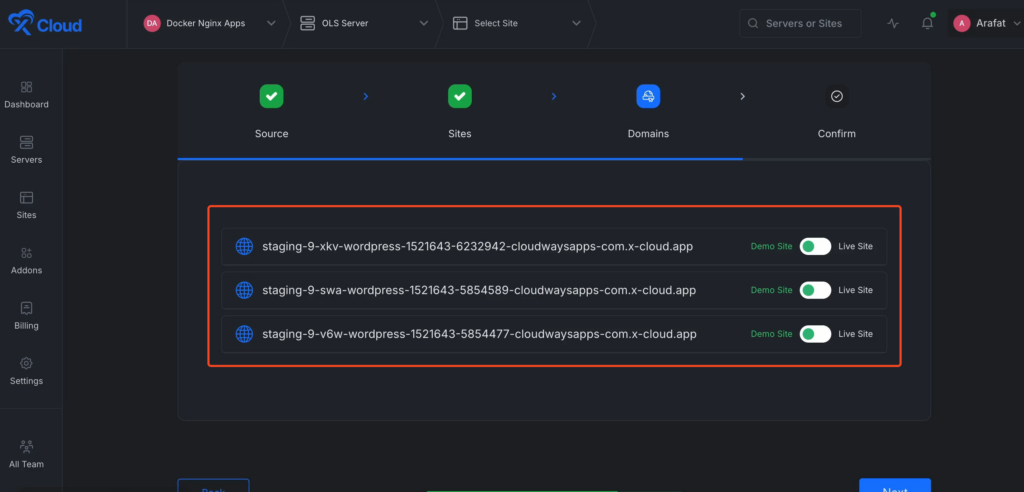Viewport: 1024px width, 492px height.
Task: Open the All Team sidebar icon
Action: click(x=26, y=454)
